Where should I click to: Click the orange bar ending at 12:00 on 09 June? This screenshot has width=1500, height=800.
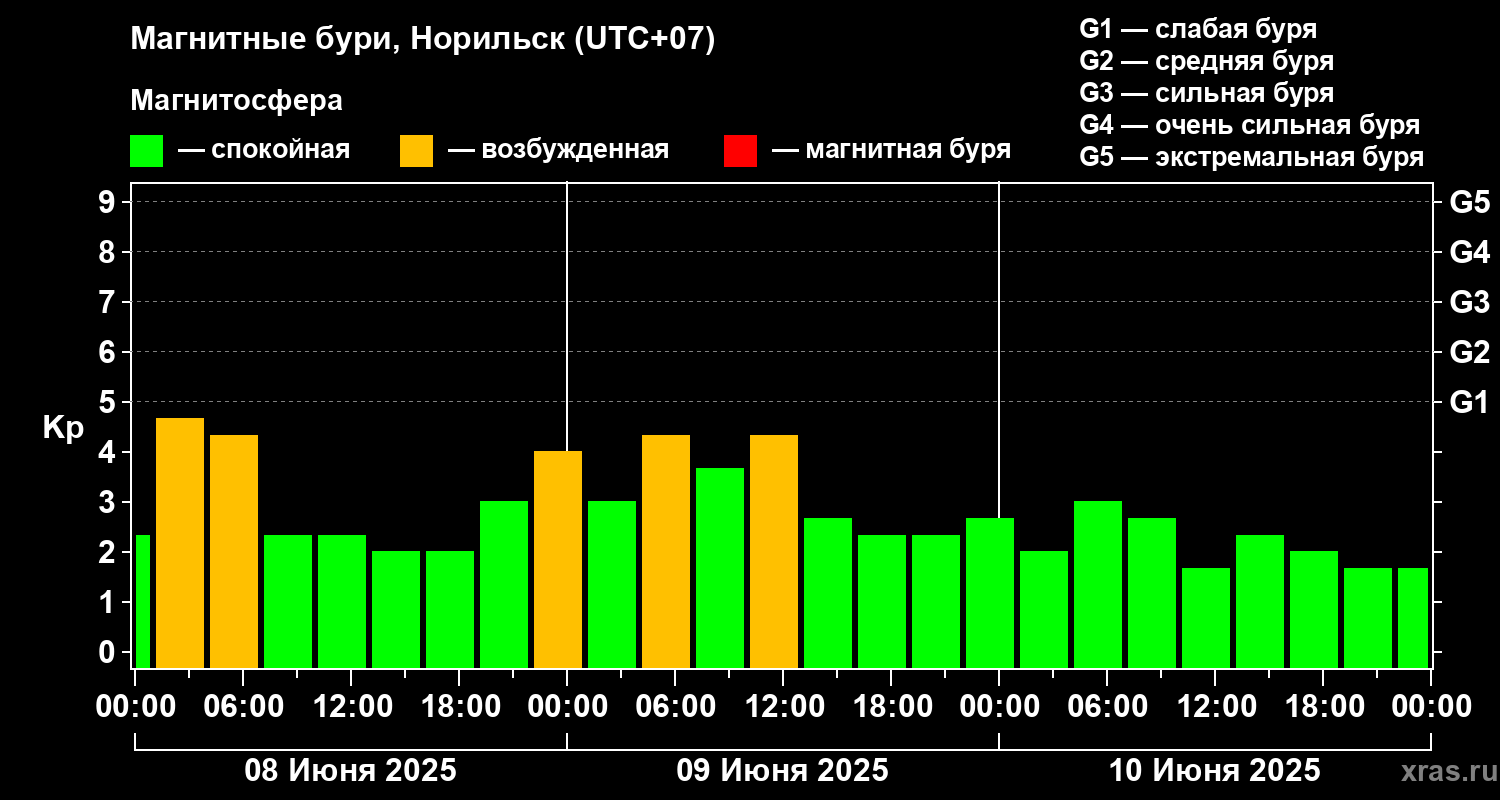coord(774,551)
